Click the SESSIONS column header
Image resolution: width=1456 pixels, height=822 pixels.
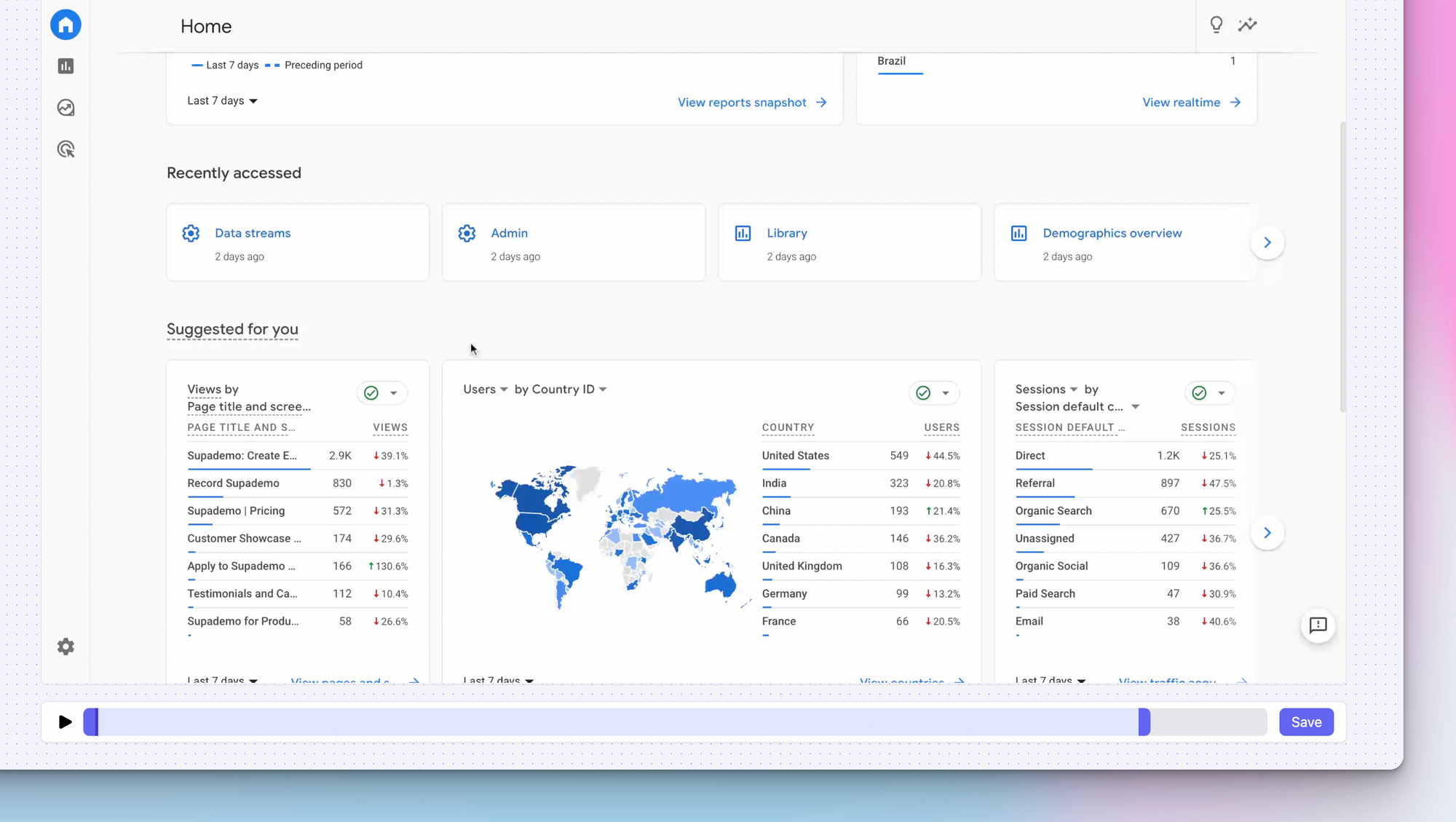point(1208,427)
